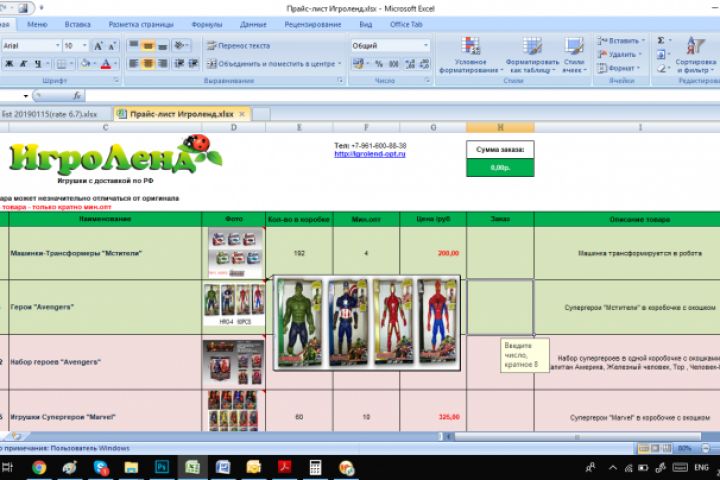Click the Avengers figures photo thumbnail
Screen dimensions: 720x480
pos(234,305)
